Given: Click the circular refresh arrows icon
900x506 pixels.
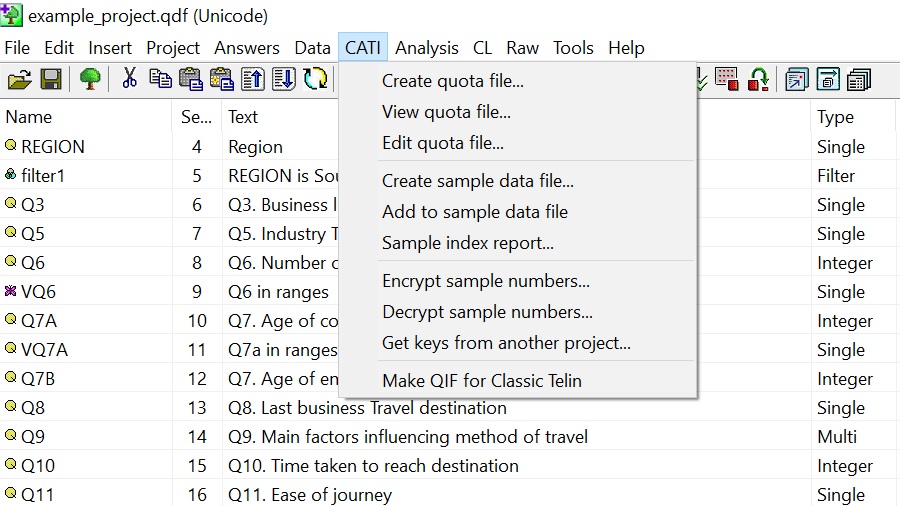Looking at the screenshot, I should pos(315,79).
